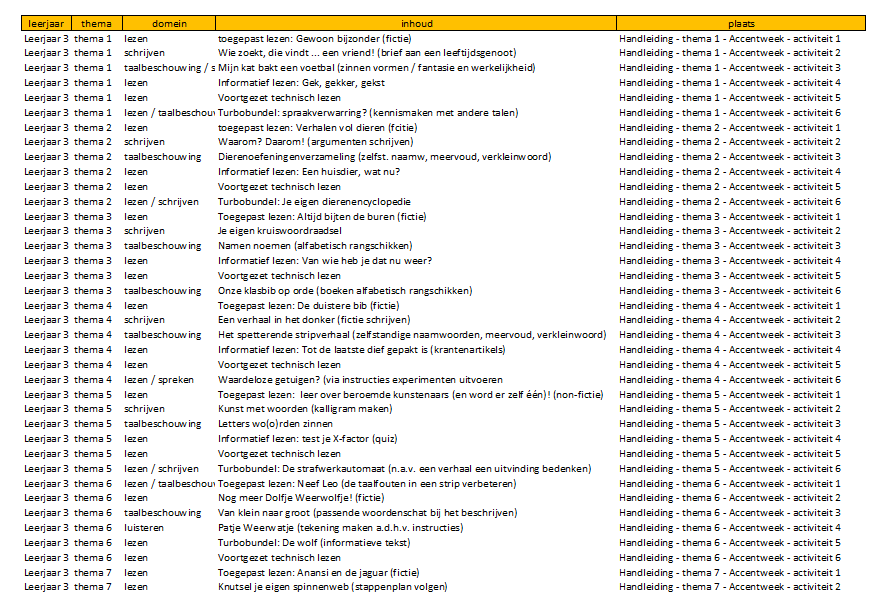Click cell 'Informatief lezen: test je X-factor (quiz)'

pos(308,439)
